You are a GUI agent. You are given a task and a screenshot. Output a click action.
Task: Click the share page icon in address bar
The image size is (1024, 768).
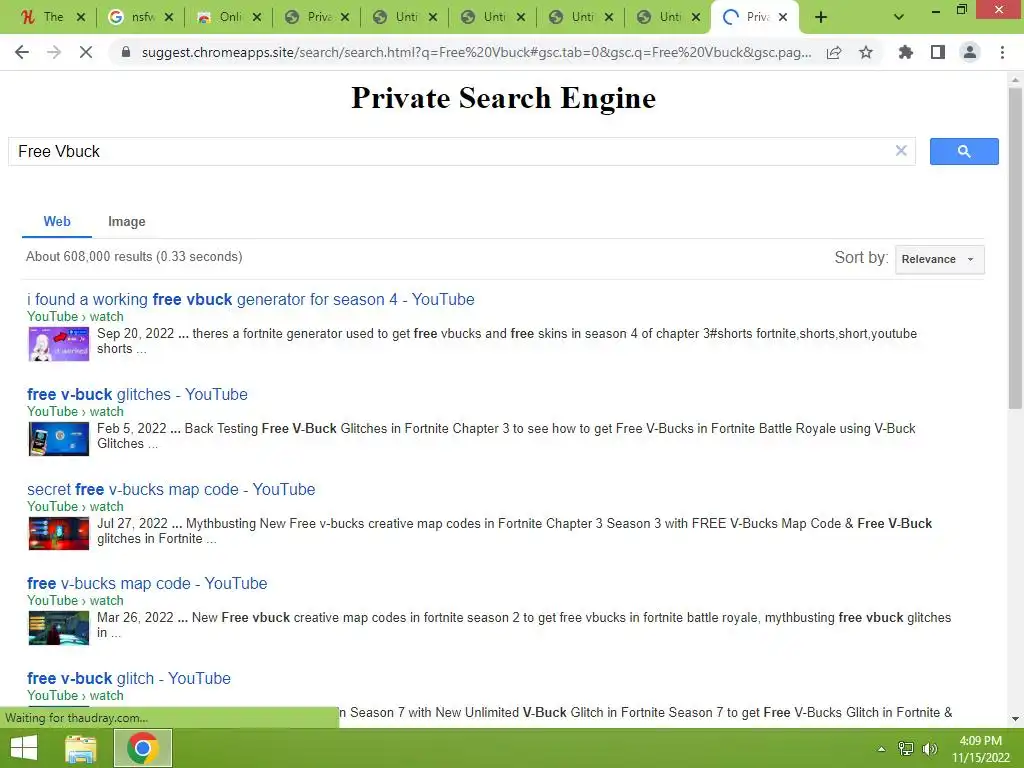[834, 52]
